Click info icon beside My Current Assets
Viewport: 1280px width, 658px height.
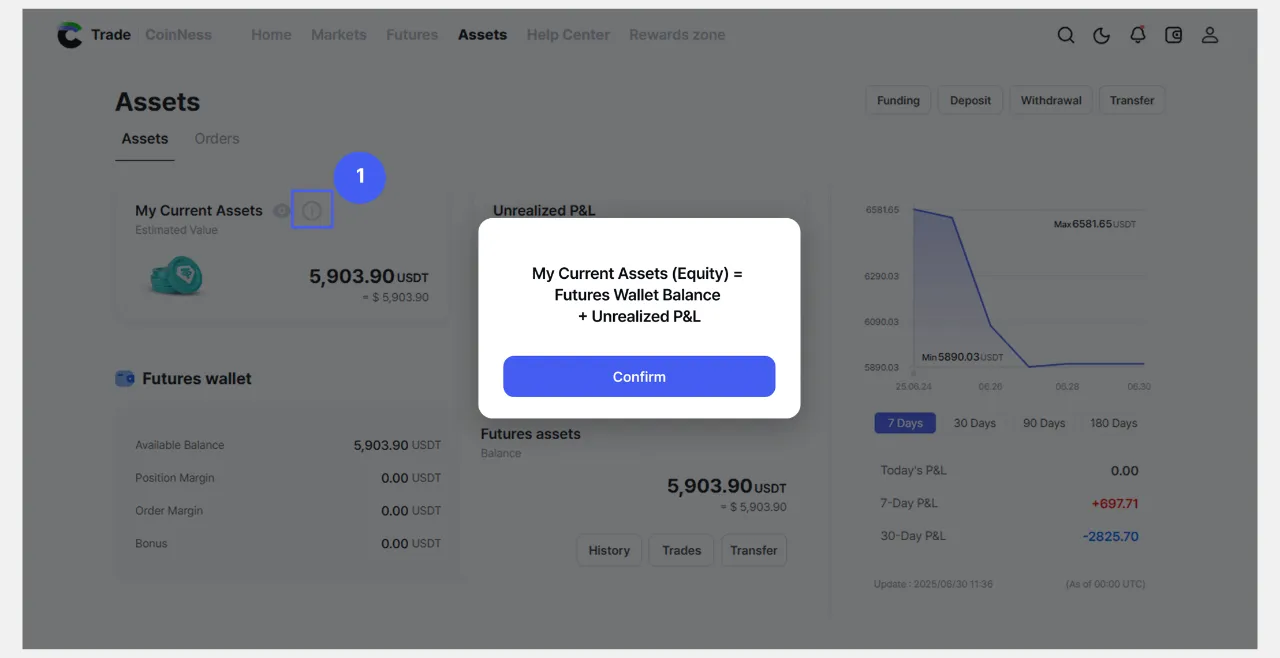(x=312, y=211)
